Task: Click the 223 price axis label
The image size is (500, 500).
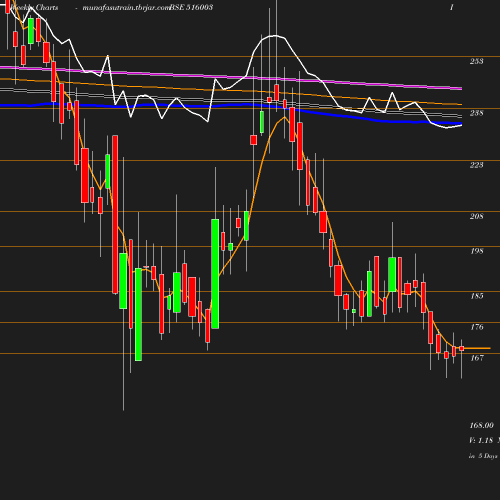Action: (x=476, y=165)
